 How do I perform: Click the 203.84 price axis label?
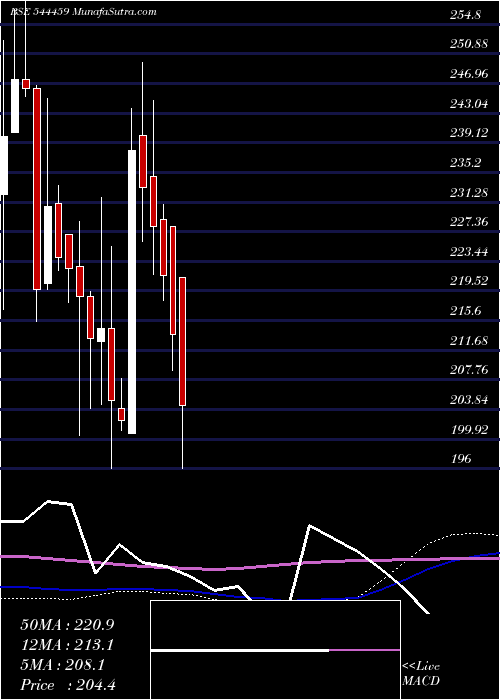point(469,400)
